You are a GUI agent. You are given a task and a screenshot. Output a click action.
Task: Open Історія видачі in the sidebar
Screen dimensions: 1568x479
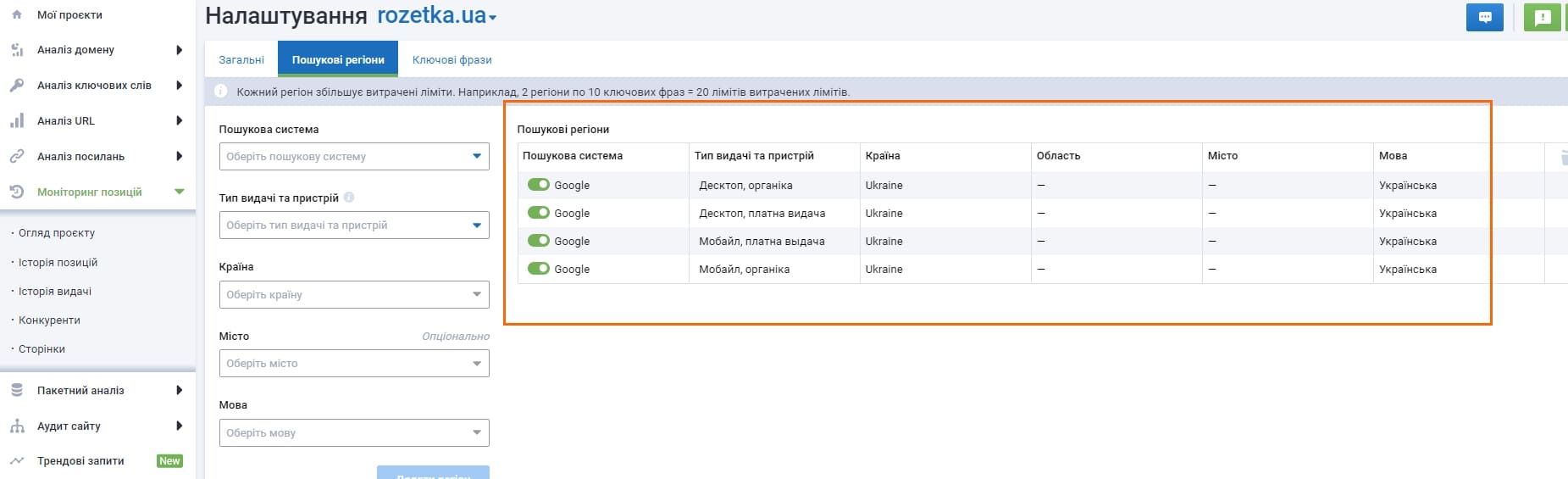(x=55, y=292)
